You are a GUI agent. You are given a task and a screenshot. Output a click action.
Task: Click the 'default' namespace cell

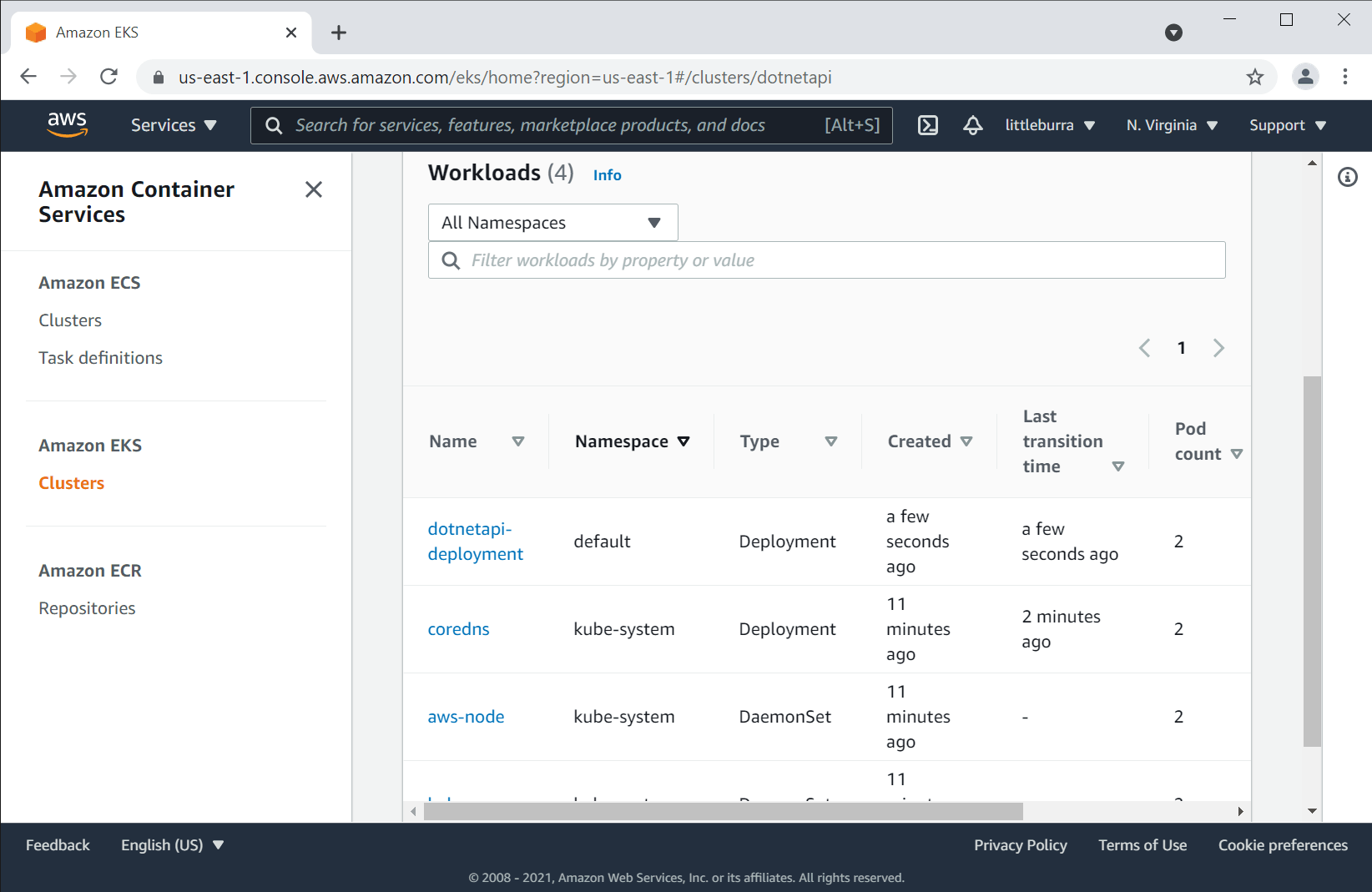pyautogui.click(x=602, y=542)
